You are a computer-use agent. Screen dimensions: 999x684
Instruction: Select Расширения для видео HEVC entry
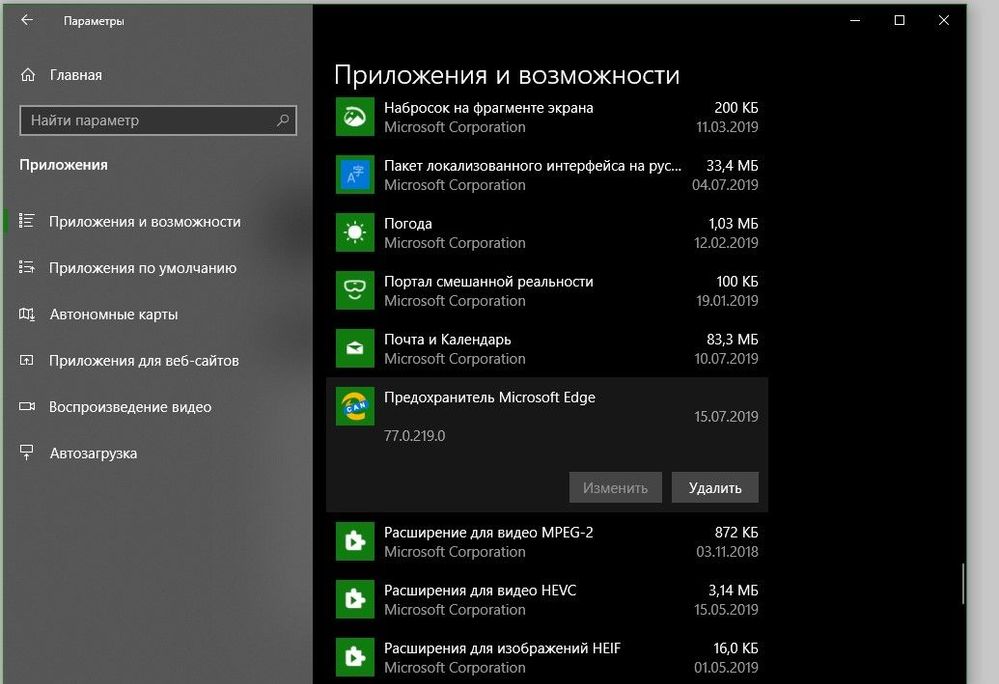point(547,600)
